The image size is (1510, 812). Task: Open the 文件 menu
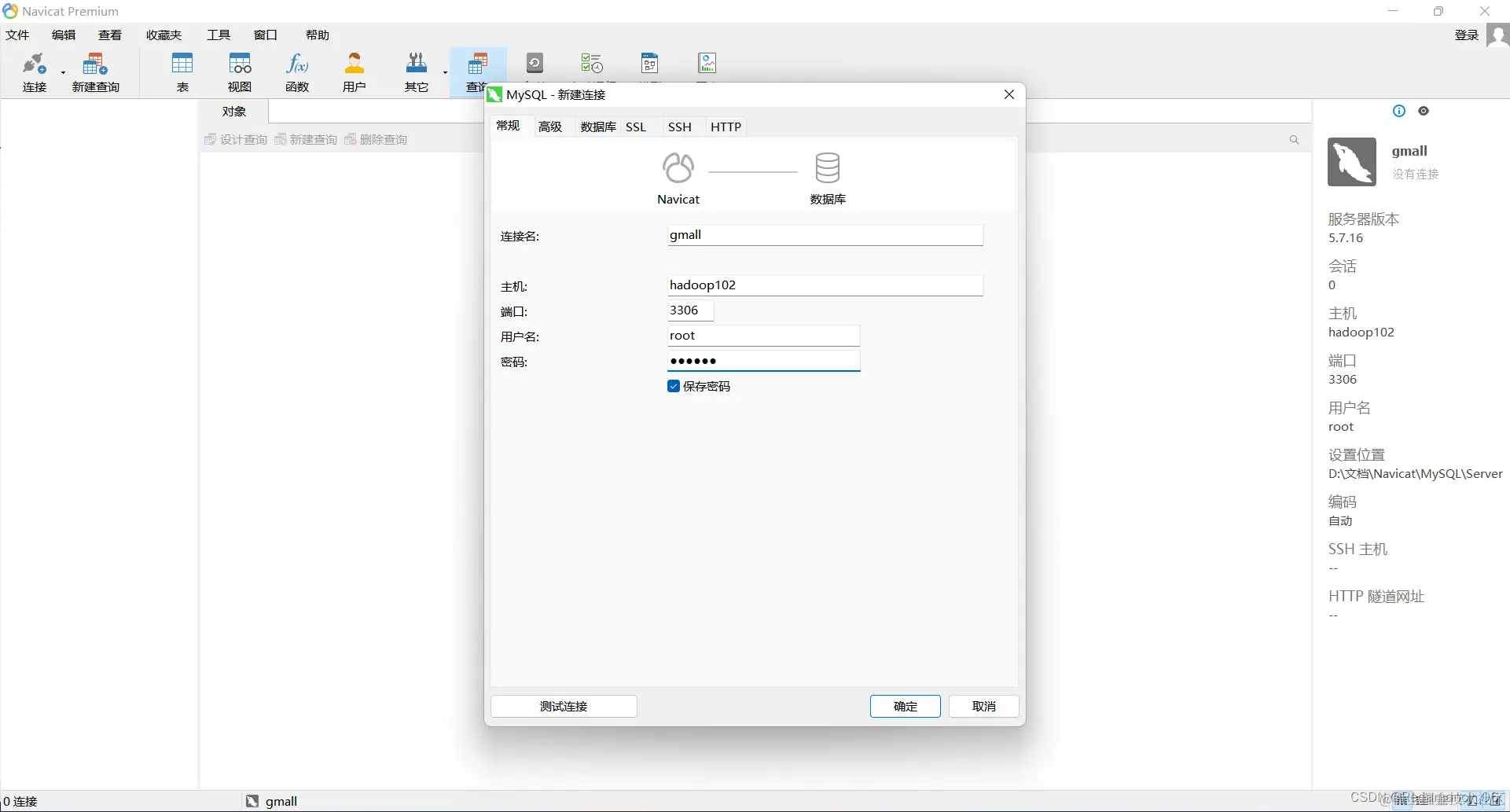(17, 35)
